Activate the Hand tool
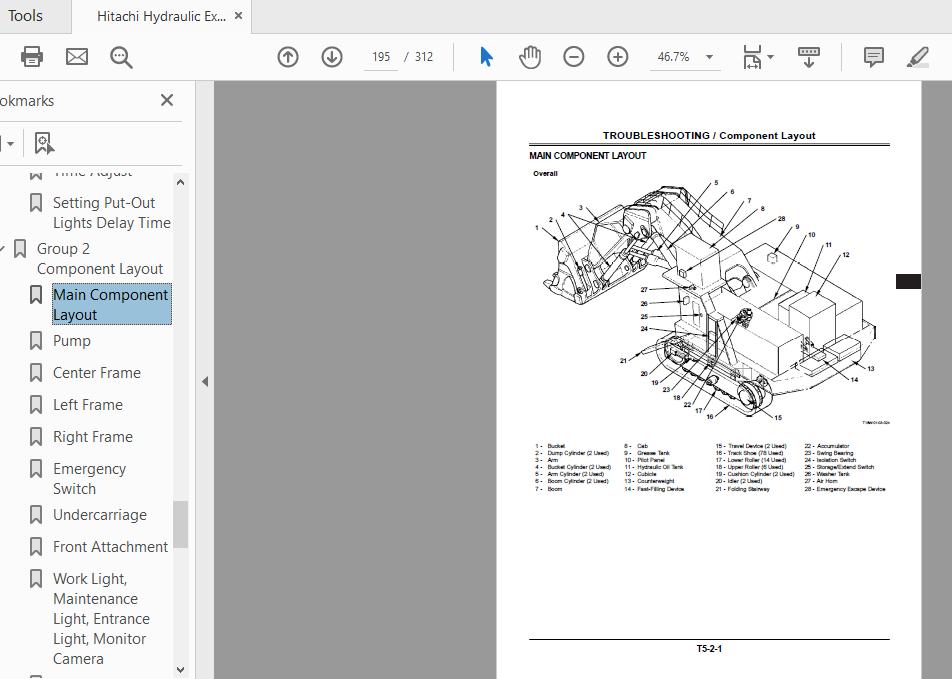This screenshot has width=952, height=679. tap(530, 57)
